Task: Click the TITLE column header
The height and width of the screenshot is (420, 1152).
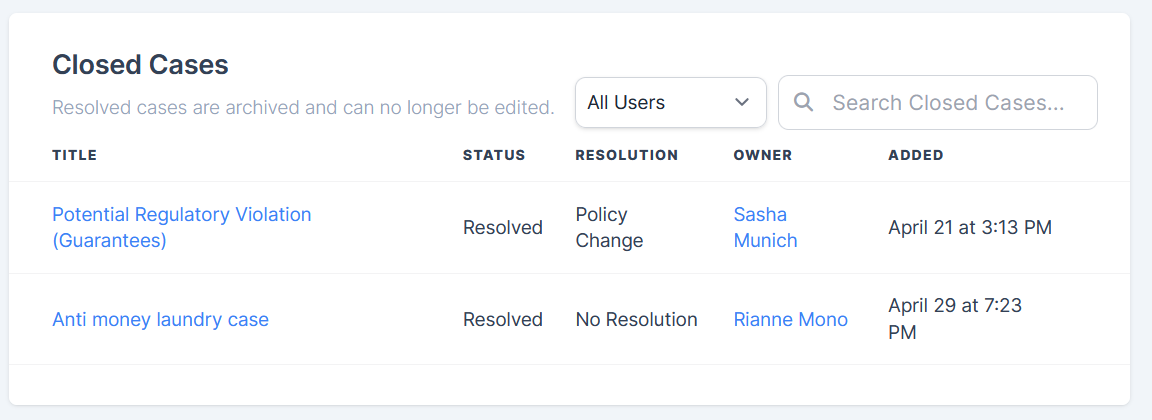Action: 74,155
